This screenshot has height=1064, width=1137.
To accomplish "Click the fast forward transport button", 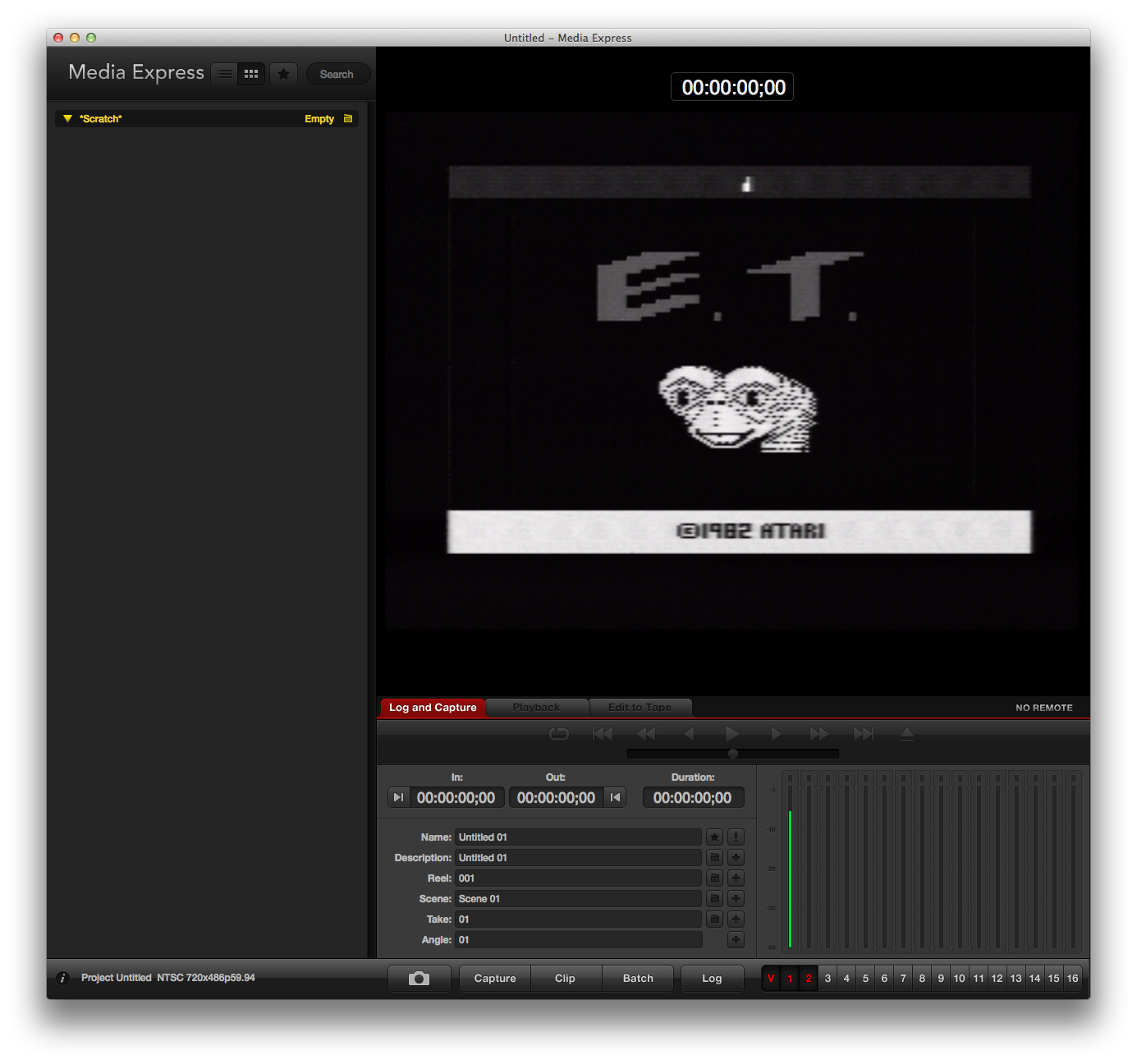I will [x=819, y=734].
